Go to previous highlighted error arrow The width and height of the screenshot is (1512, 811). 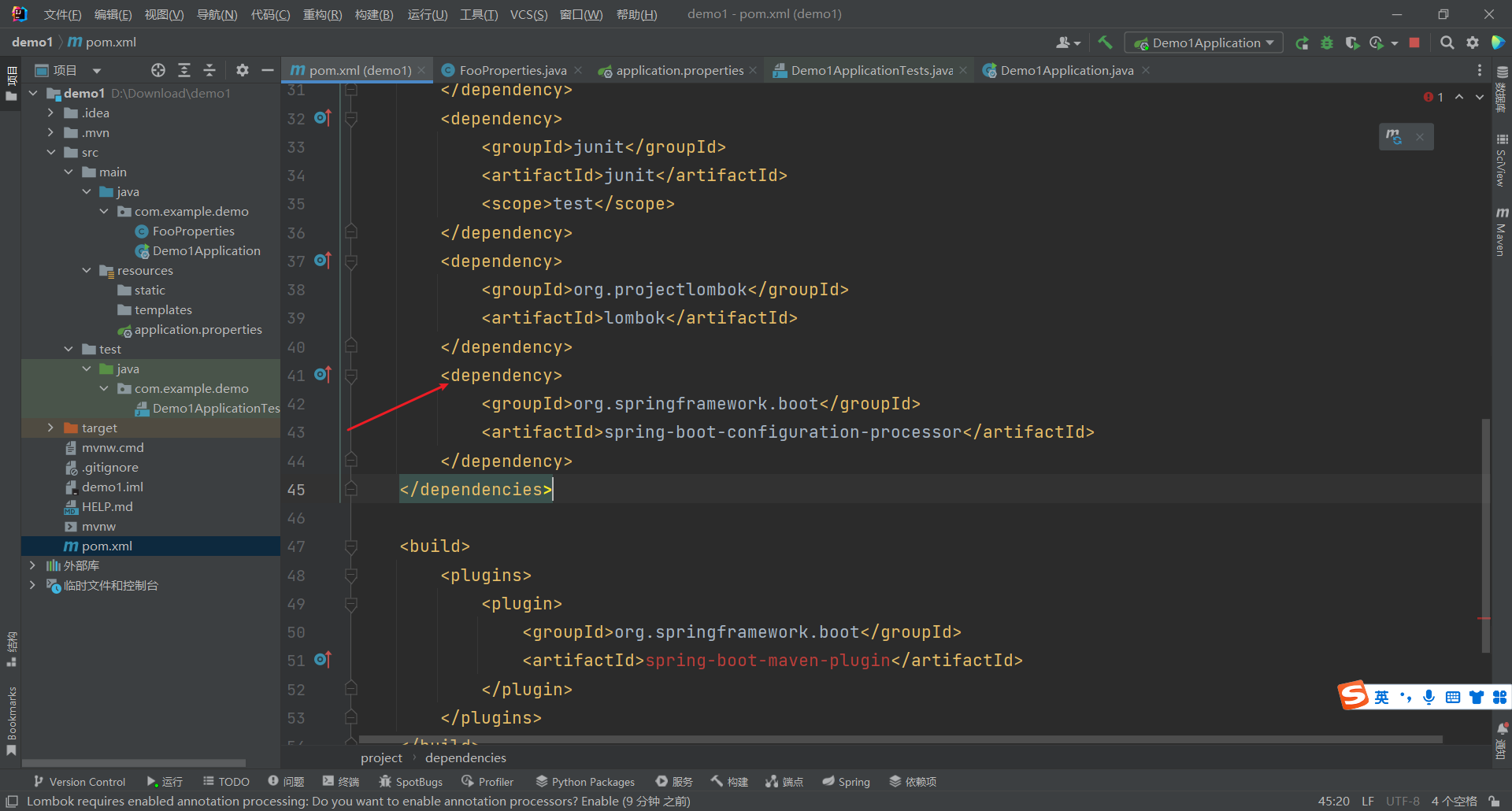(x=1459, y=97)
